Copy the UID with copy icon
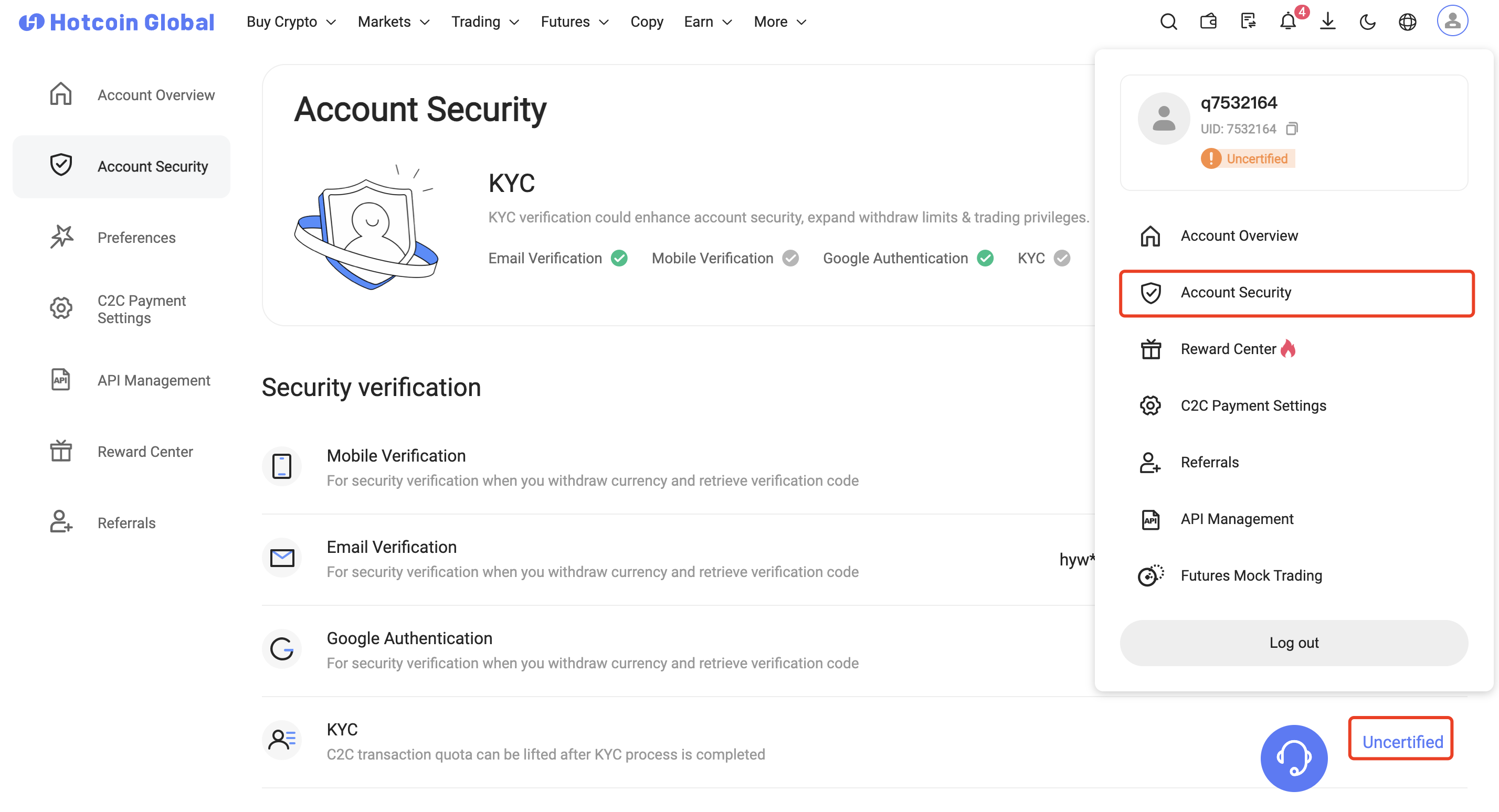This screenshot has height=812, width=1499. pos(1291,129)
